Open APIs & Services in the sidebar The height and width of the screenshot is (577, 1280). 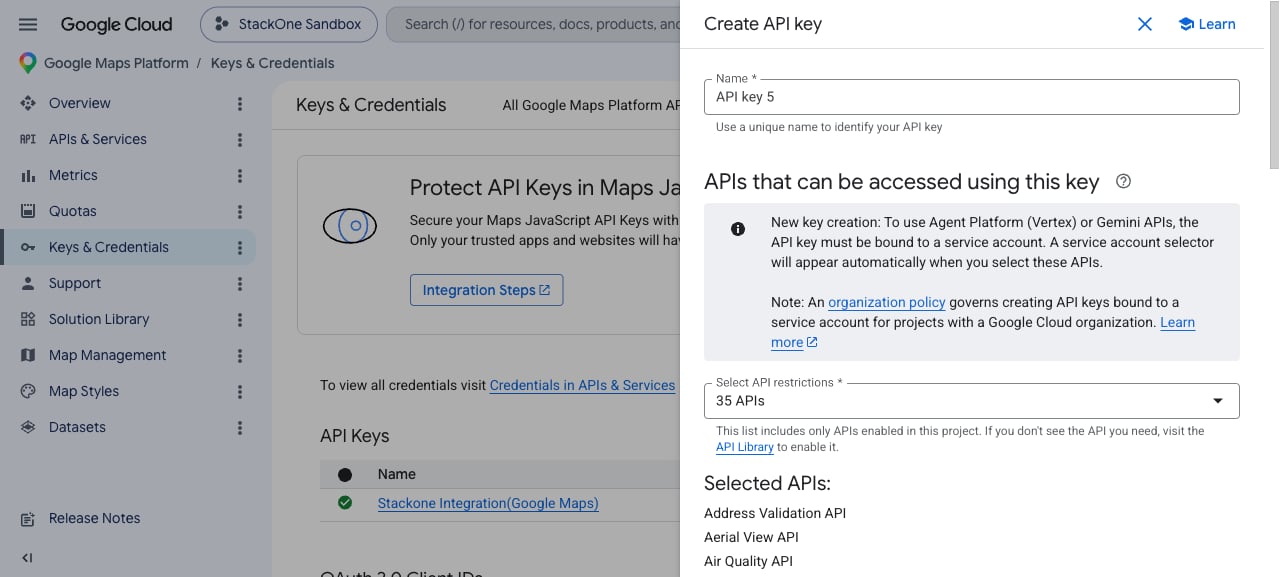tap(98, 139)
